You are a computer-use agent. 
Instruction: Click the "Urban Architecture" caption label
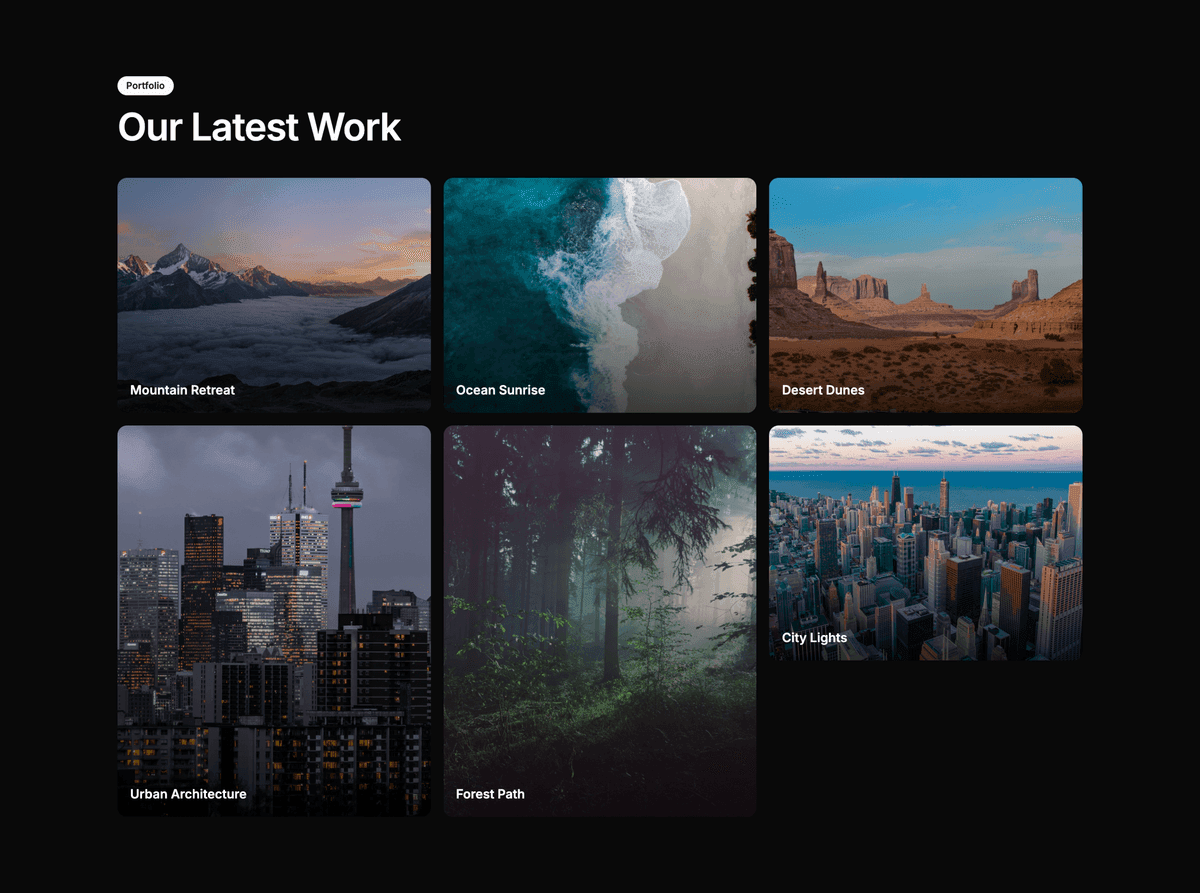(x=188, y=794)
